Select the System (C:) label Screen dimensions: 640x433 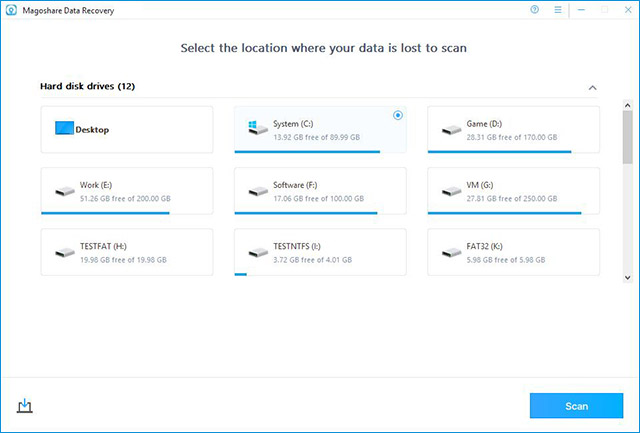pyautogui.click(x=293, y=124)
